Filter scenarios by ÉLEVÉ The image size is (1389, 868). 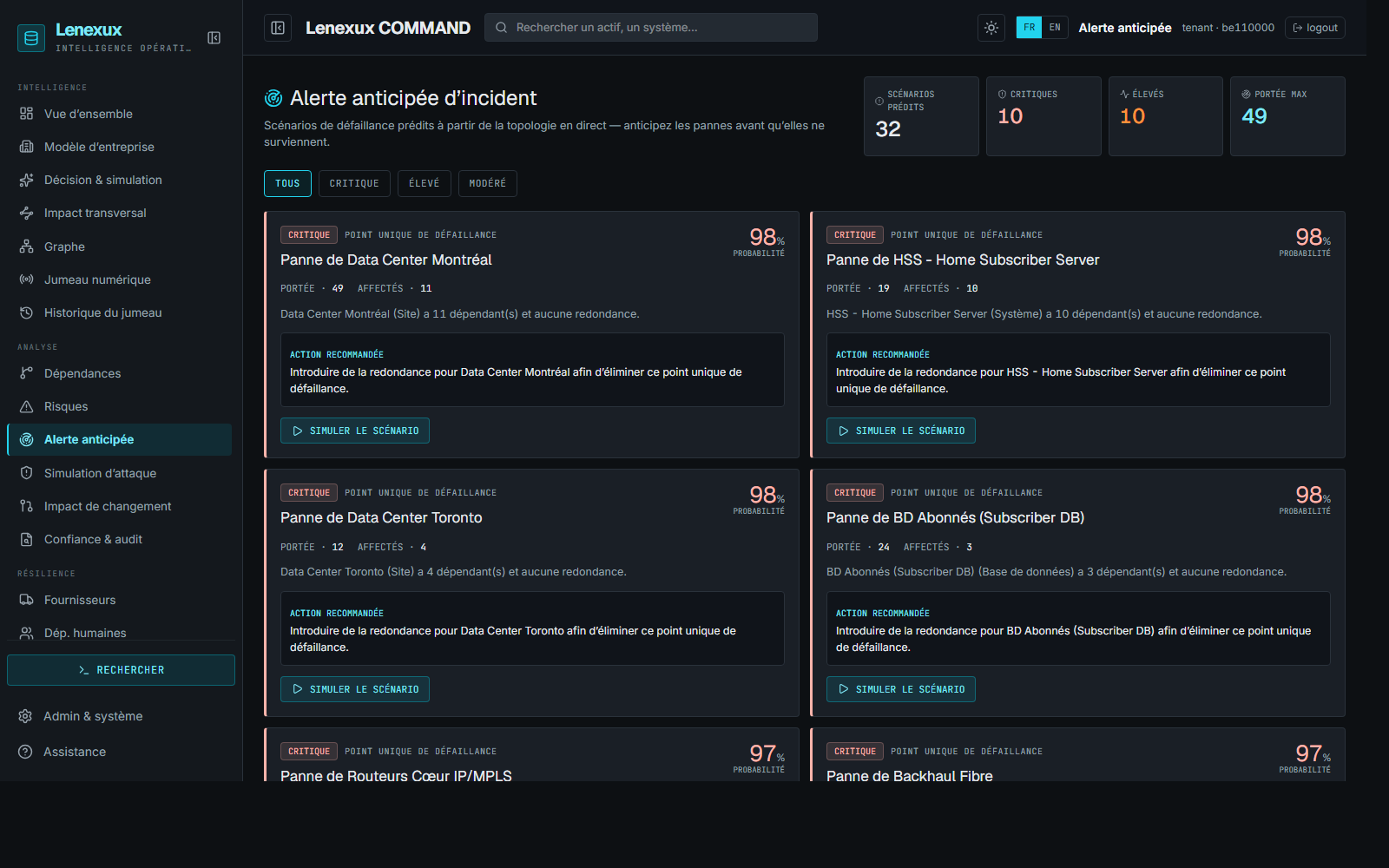[x=424, y=183]
